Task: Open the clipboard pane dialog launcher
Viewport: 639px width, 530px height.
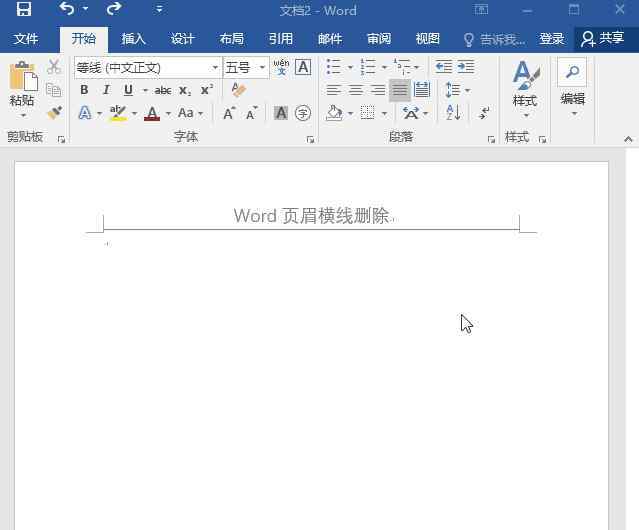Action: 62,139
